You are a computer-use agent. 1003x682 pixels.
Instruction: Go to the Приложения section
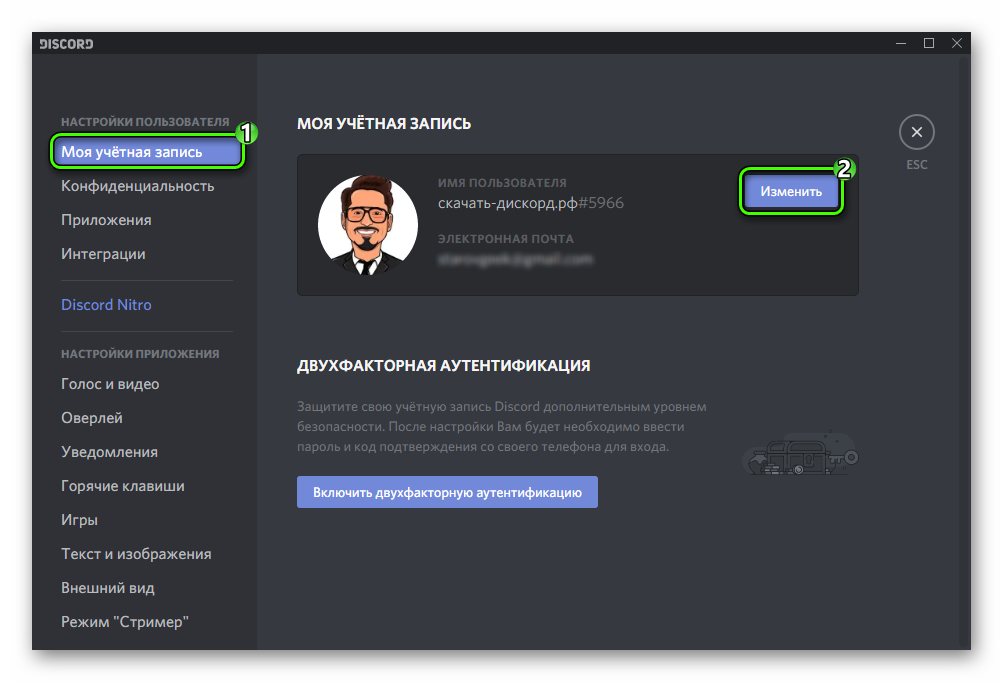point(106,220)
